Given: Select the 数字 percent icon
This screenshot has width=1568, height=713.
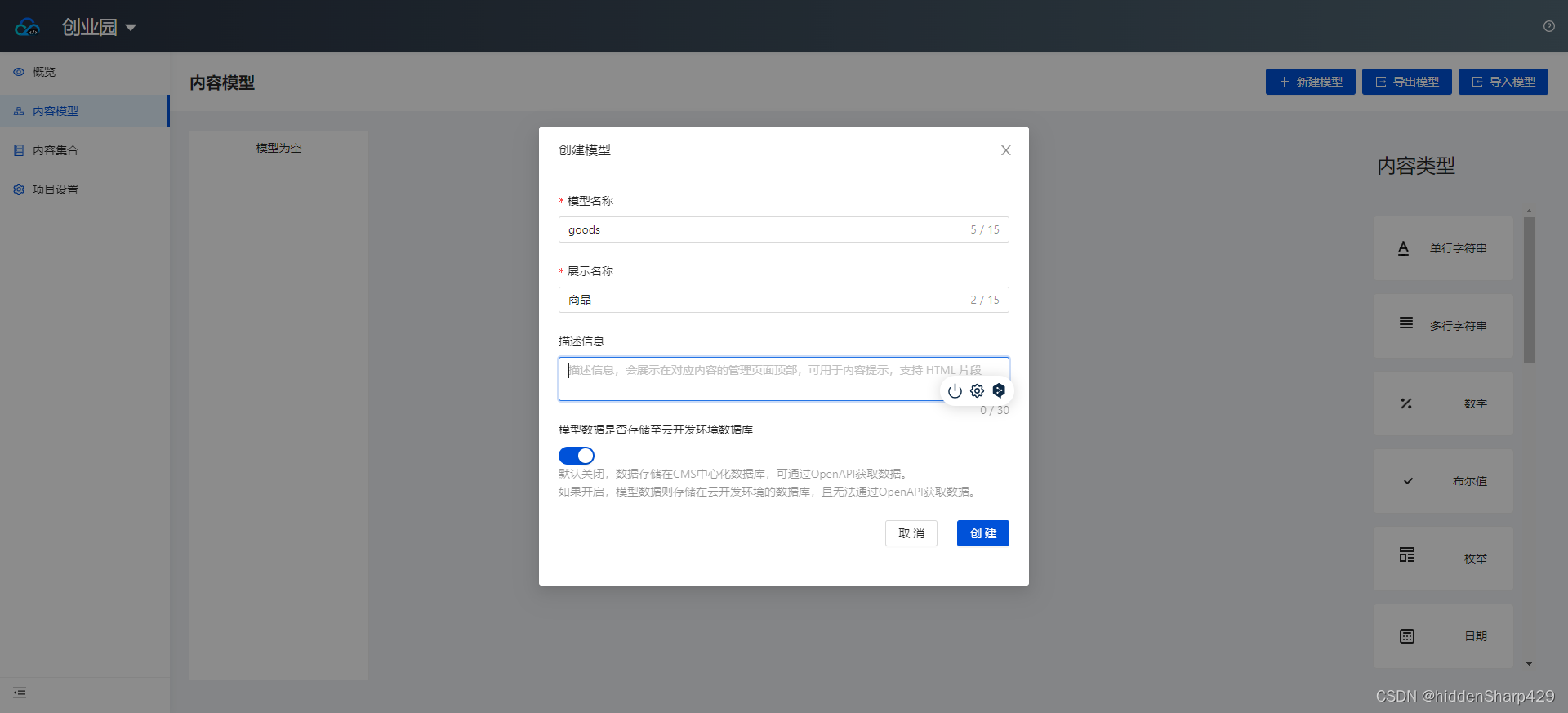Looking at the screenshot, I should click(x=1406, y=403).
